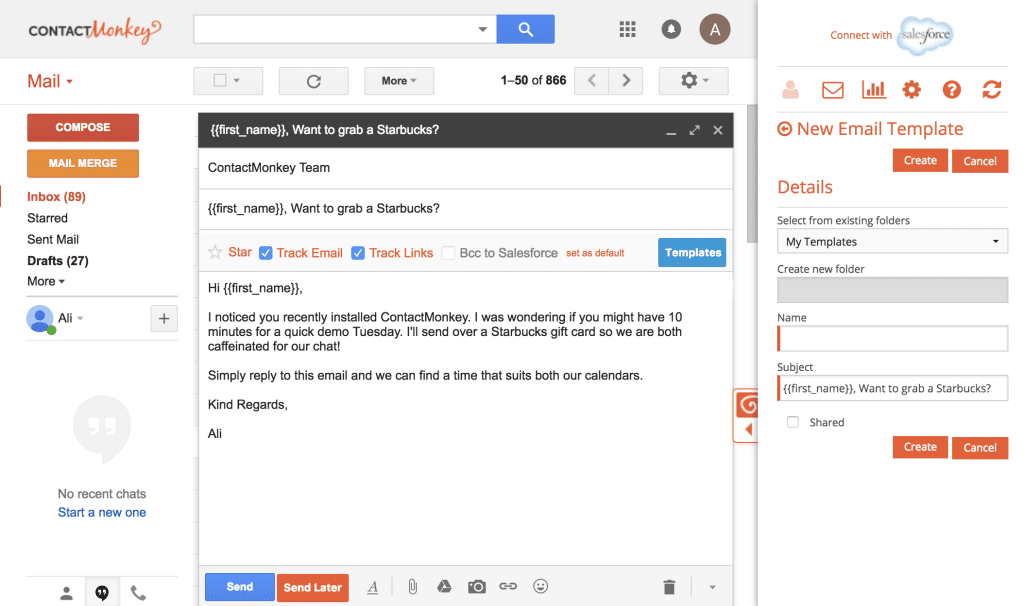Click 'Start a new one' chat link

point(102,513)
